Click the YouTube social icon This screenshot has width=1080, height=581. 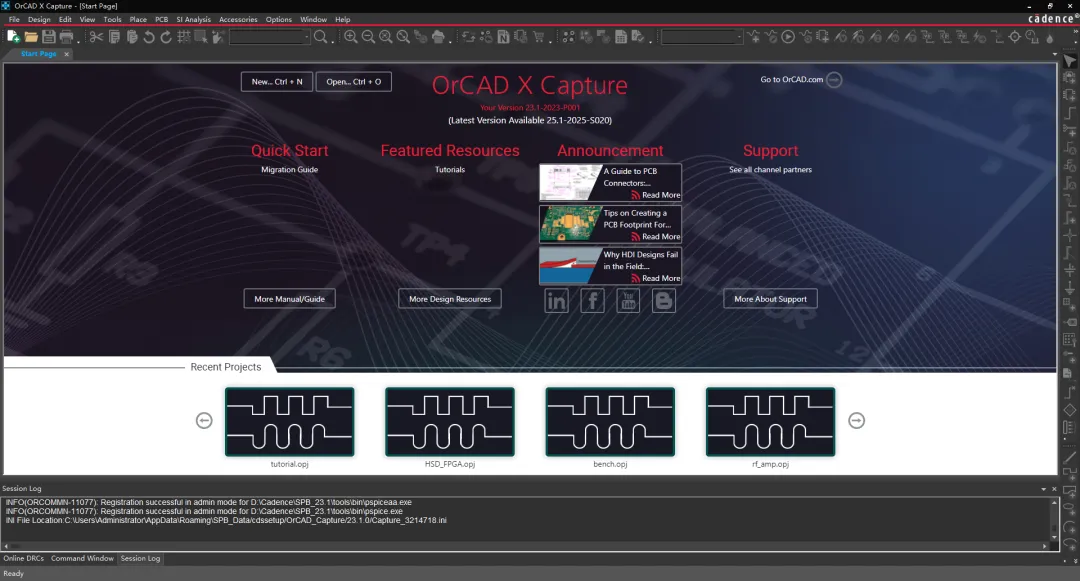pos(628,301)
